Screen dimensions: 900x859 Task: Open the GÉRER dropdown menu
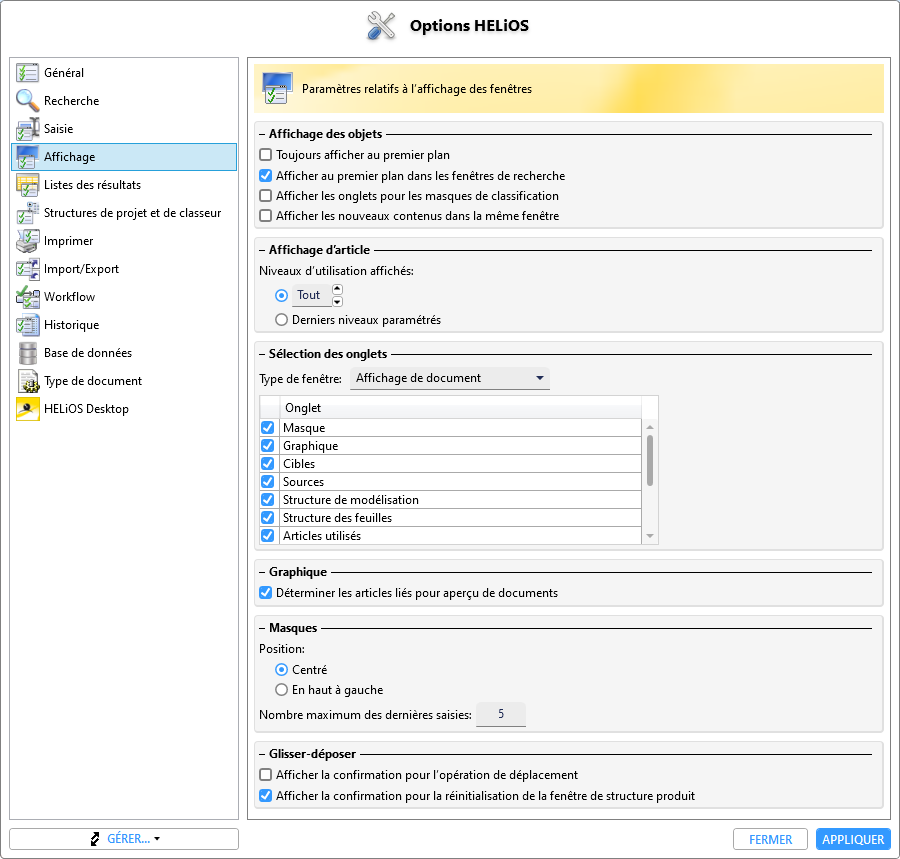coord(124,839)
